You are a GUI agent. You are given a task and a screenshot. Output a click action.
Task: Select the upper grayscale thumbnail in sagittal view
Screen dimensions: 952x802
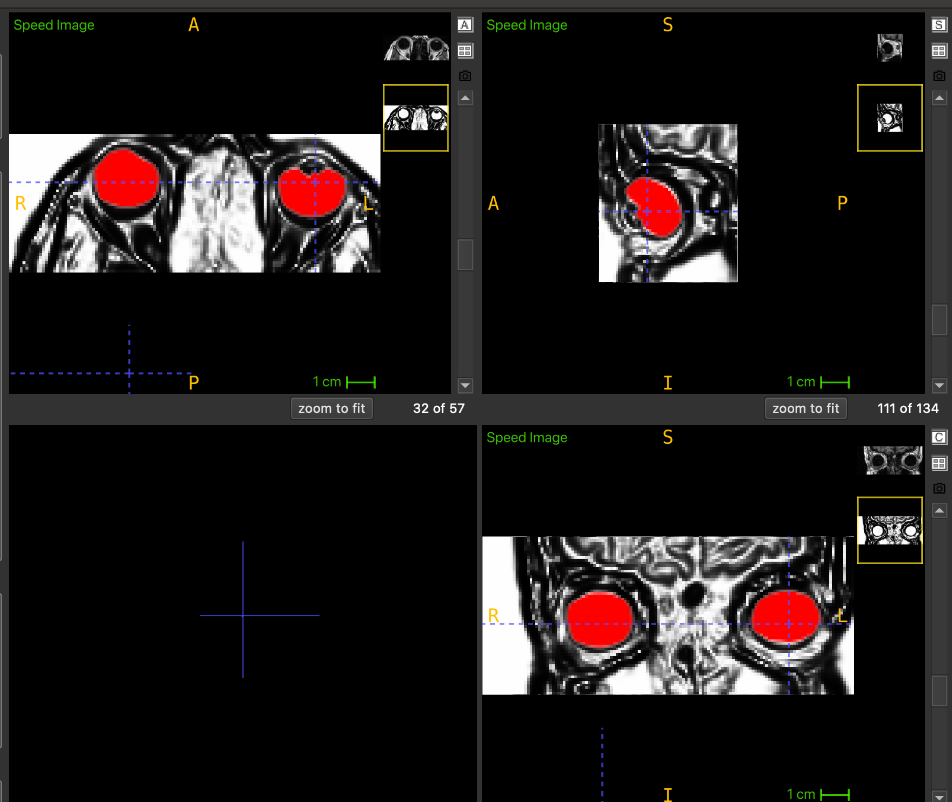point(890,47)
